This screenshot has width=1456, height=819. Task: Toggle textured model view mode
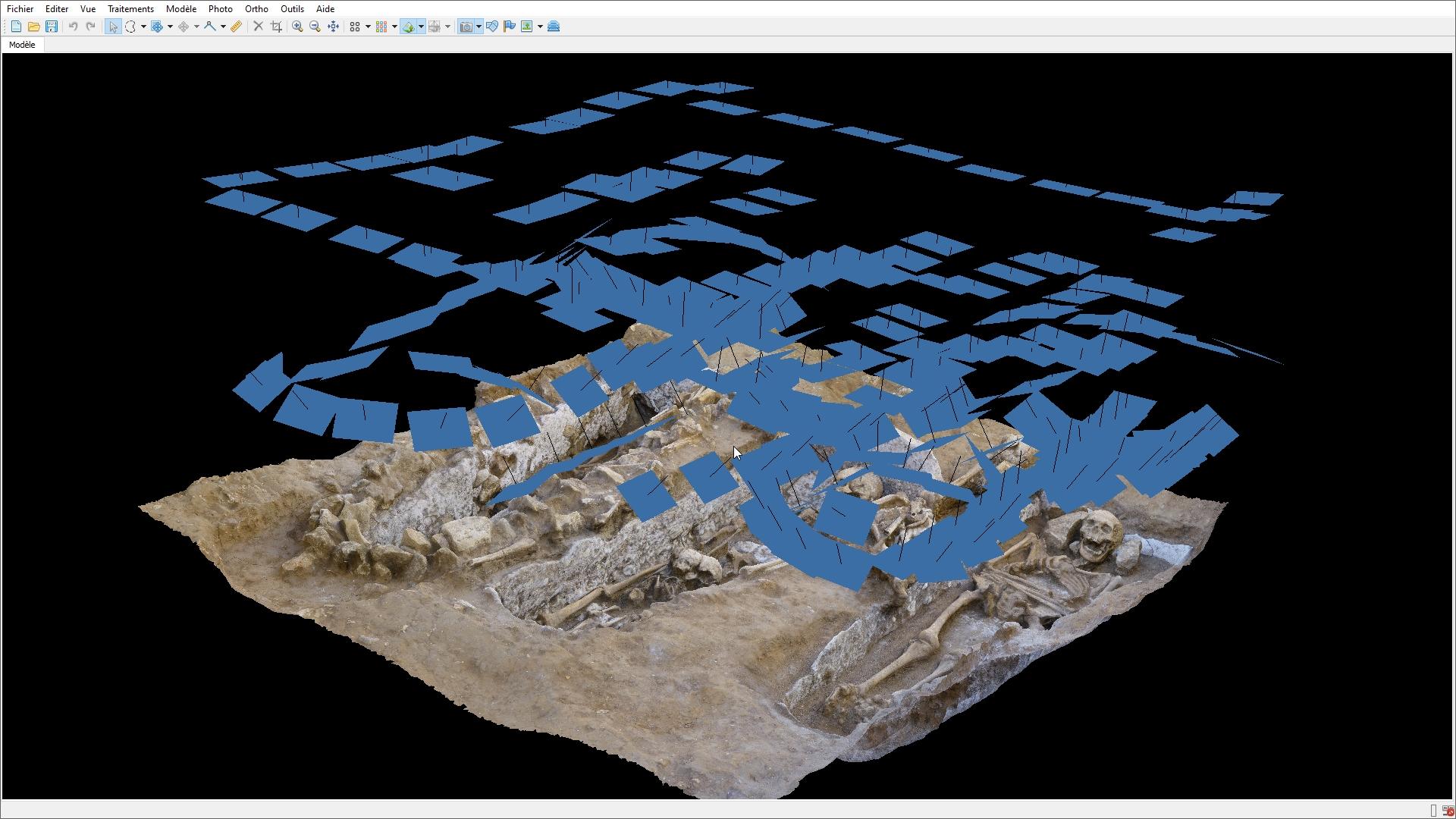pyautogui.click(x=409, y=27)
